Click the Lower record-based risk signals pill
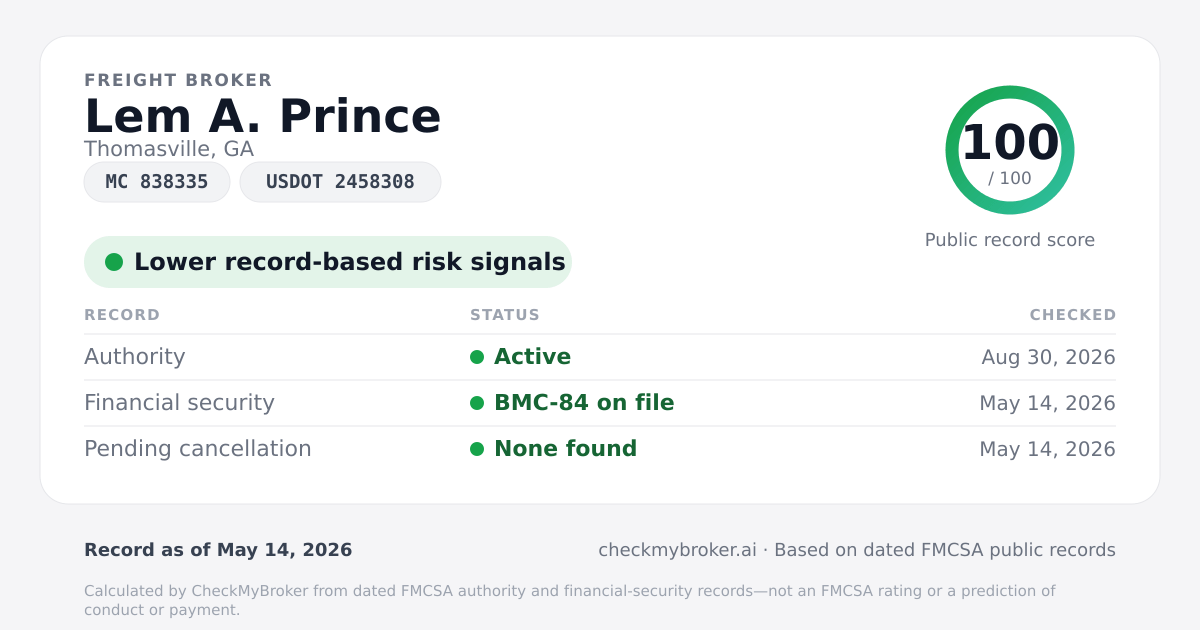The image size is (1200, 630). (x=328, y=262)
